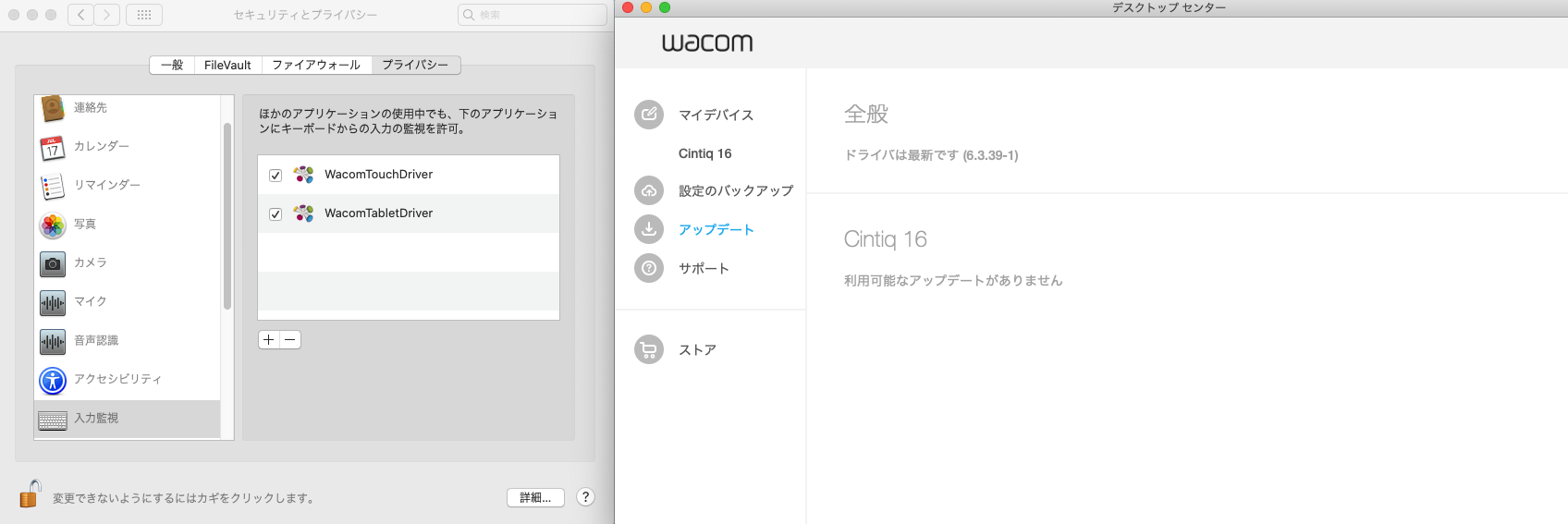Click the privacy category list scrollbar
The height and width of the screenshot is (524, 1568).
click(227, 216)
